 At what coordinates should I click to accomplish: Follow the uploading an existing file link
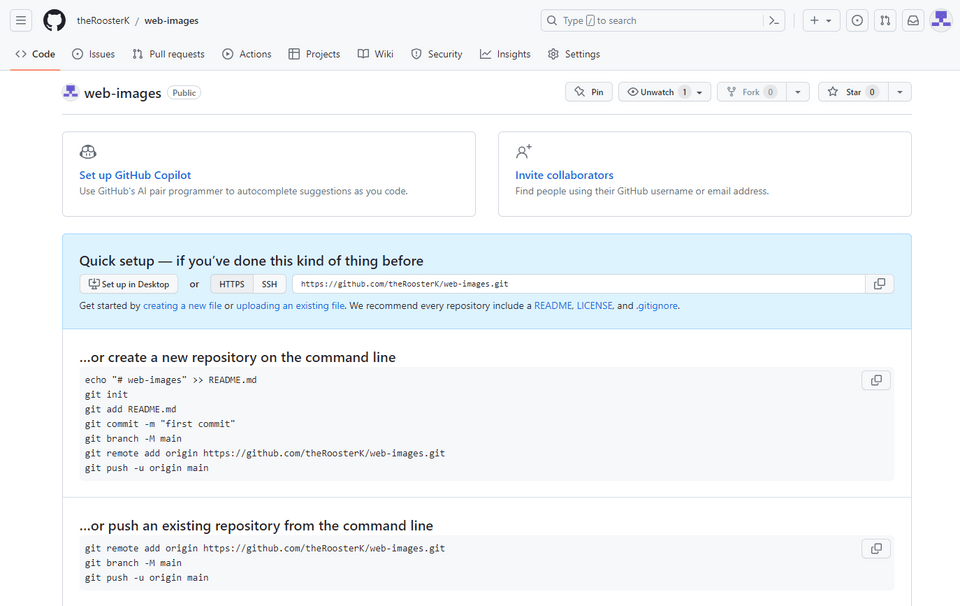[290, 305]
